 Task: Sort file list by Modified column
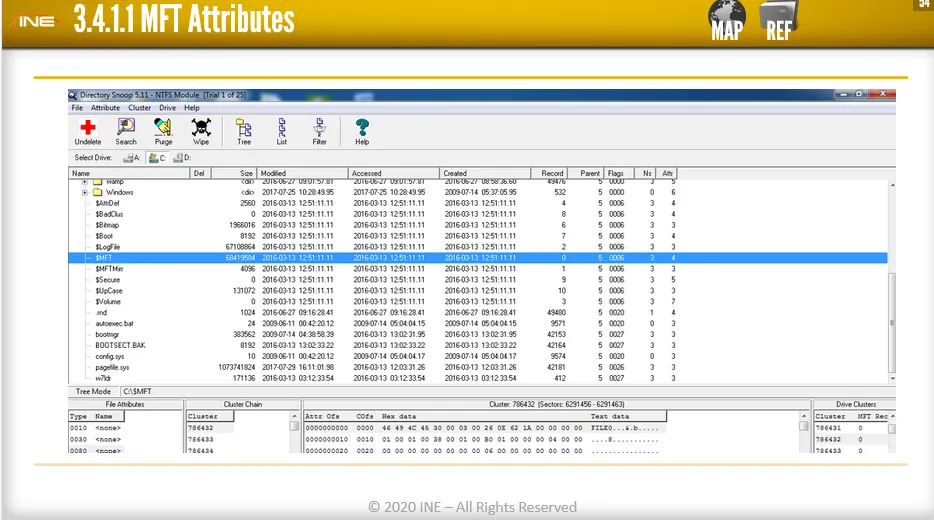(302, 173)
